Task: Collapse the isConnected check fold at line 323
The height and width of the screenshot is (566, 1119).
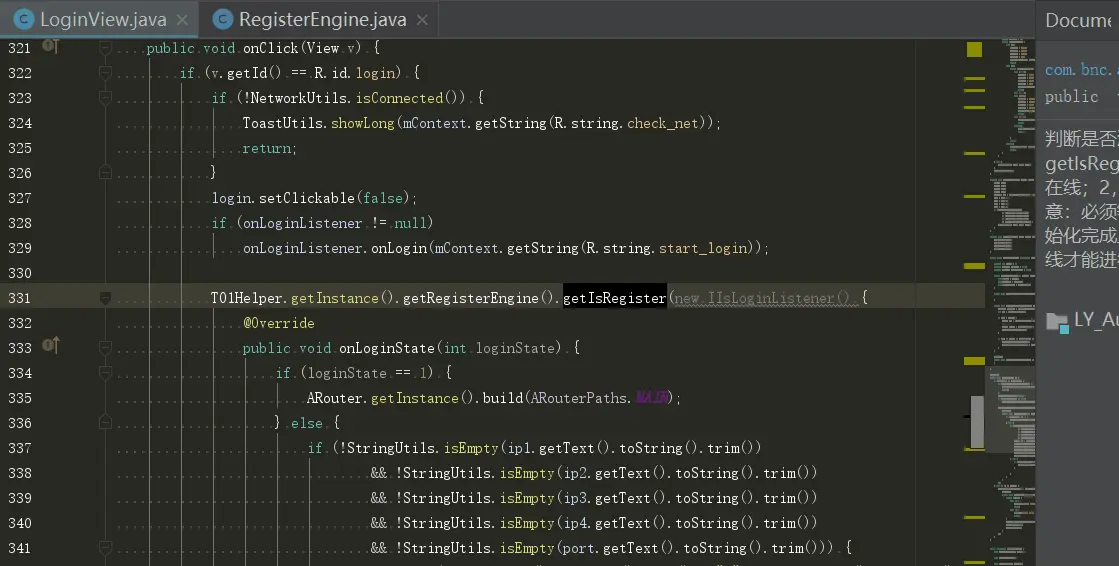Action: tap(105, 98)
